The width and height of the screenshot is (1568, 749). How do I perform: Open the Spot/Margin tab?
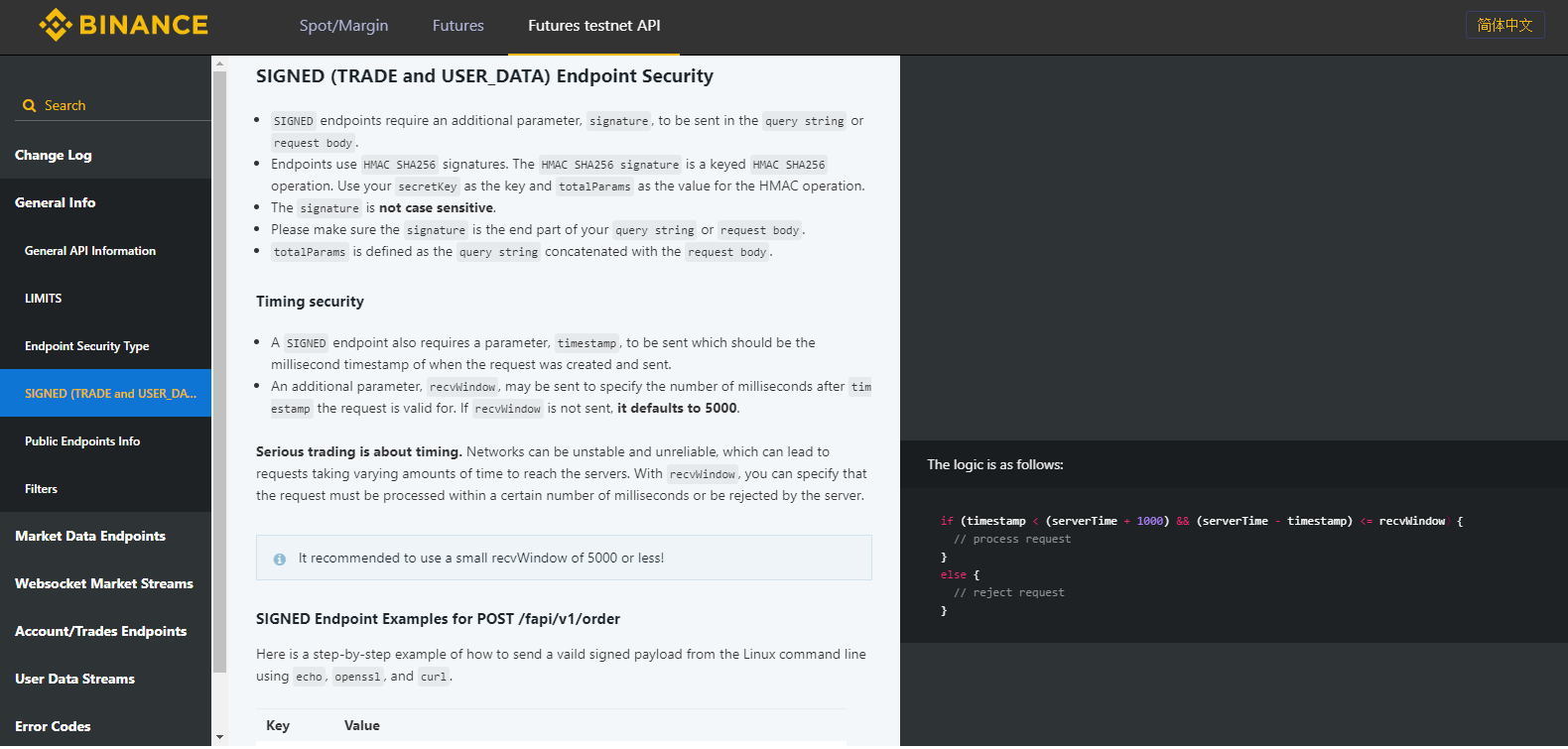[343, 26]
